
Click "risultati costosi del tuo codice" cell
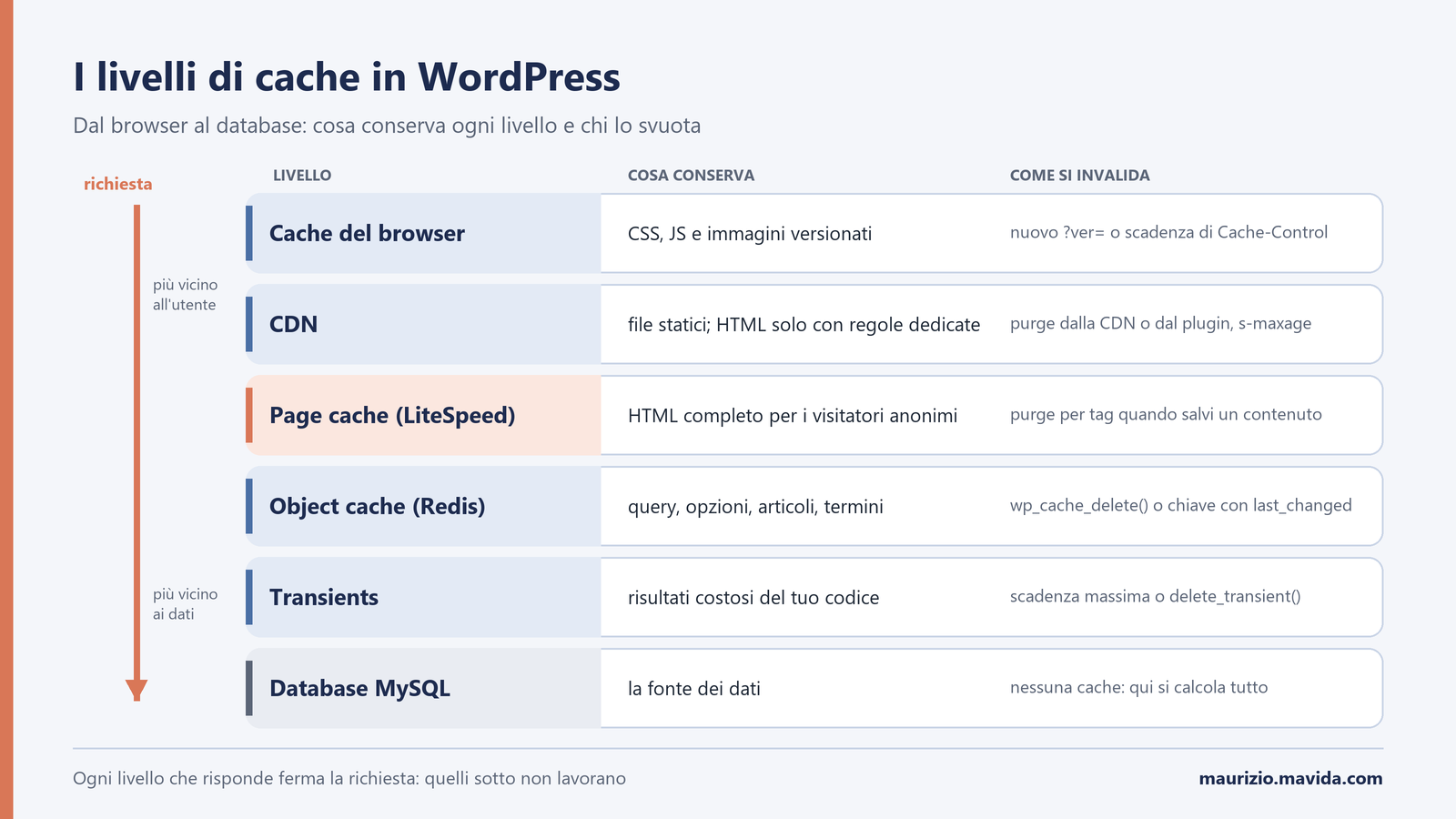753,598
